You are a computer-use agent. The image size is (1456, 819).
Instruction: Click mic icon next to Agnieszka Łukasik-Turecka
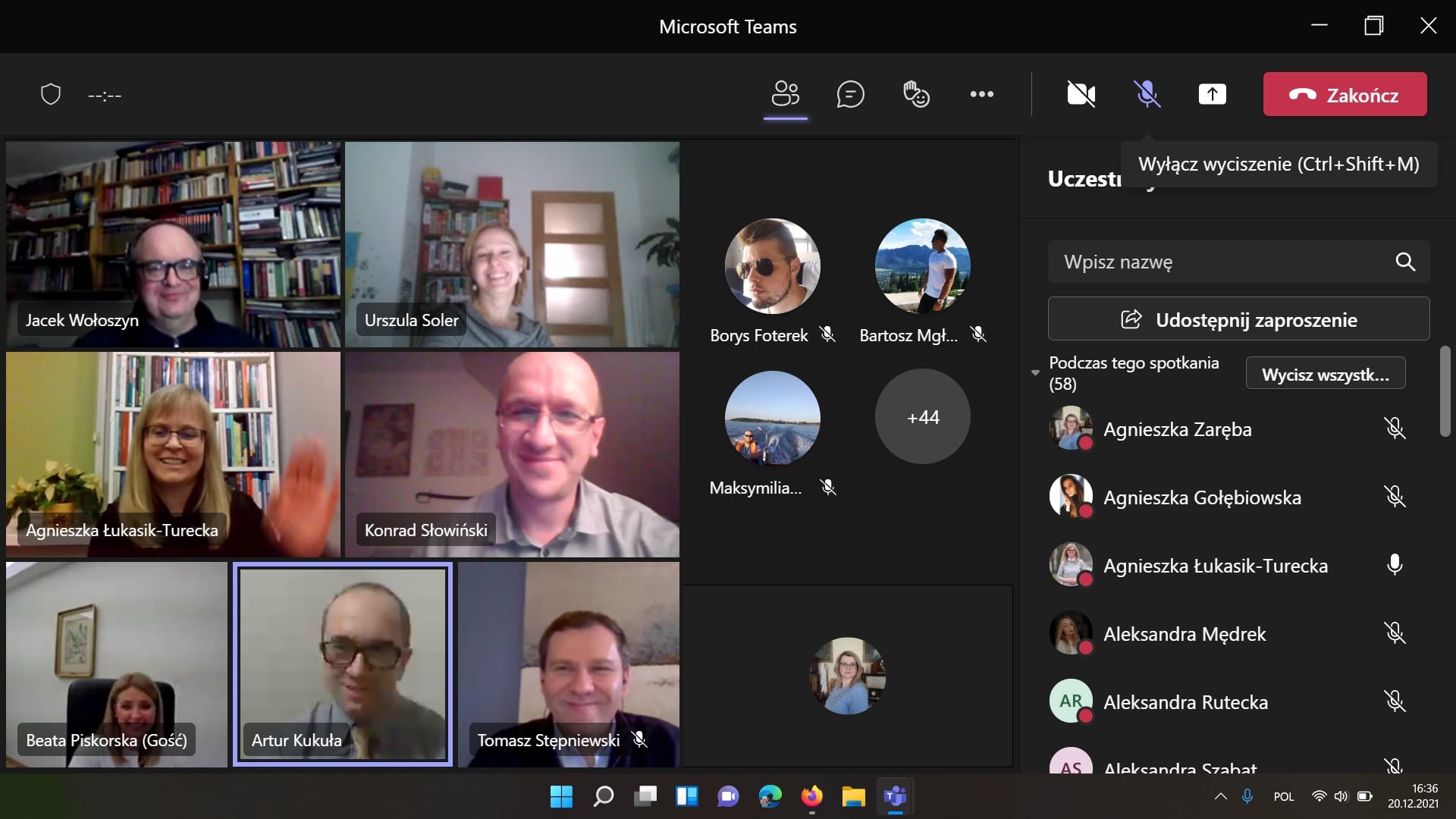(x=1394, y=565)
